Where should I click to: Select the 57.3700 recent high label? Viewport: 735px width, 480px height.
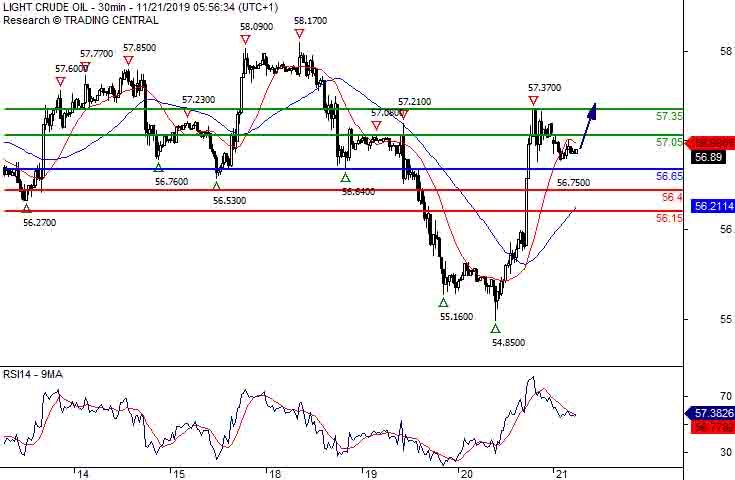click(x=545, y=88)
